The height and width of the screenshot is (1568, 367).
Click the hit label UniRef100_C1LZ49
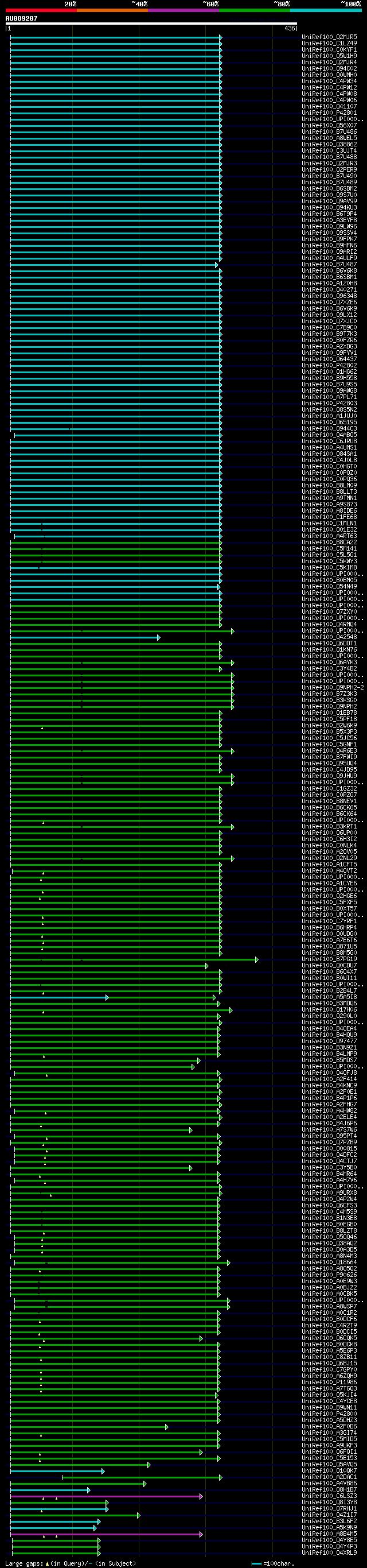click(x=329, y=43)
